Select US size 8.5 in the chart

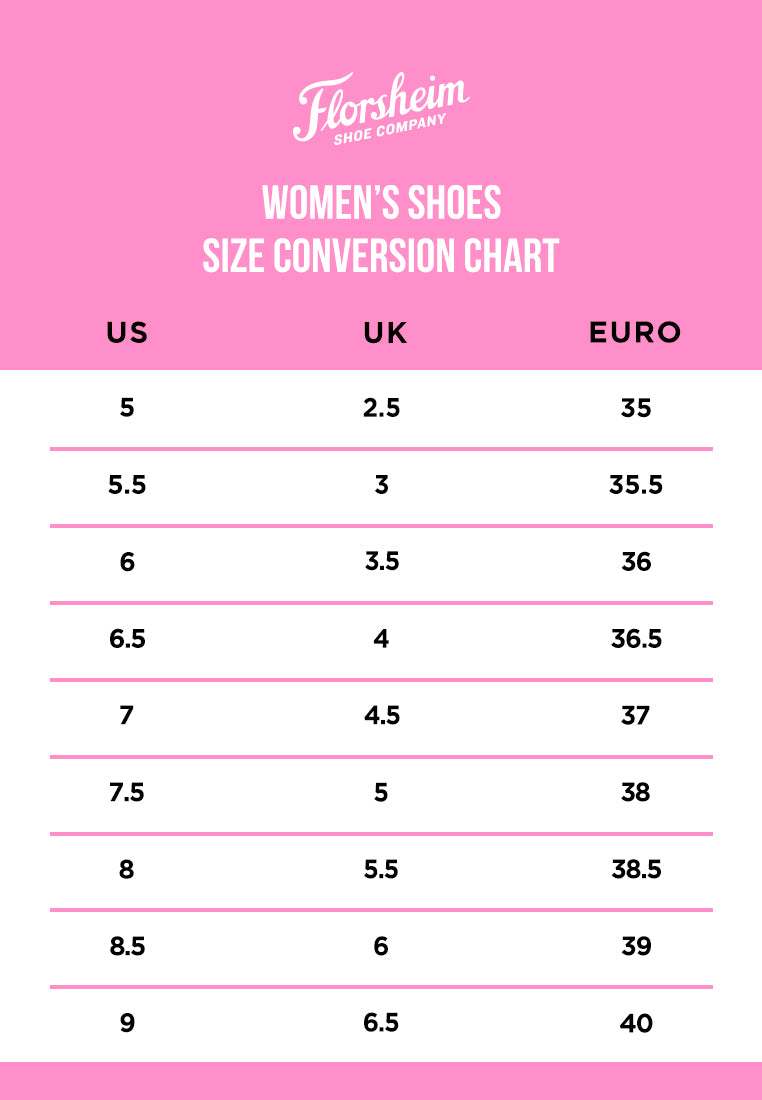pos(127,946)
